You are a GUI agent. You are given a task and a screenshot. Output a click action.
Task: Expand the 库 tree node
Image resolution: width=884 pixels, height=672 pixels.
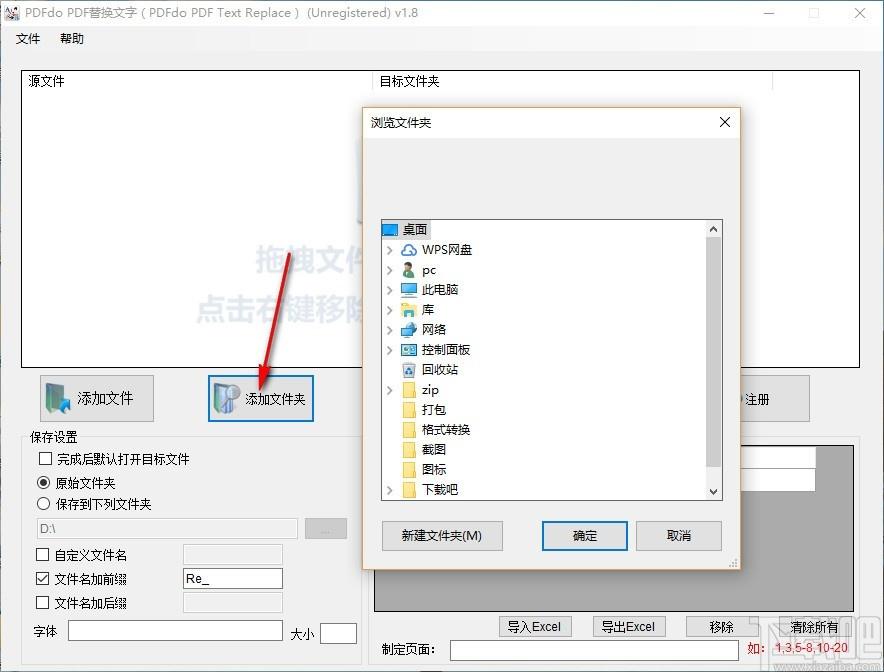point(390,310)
